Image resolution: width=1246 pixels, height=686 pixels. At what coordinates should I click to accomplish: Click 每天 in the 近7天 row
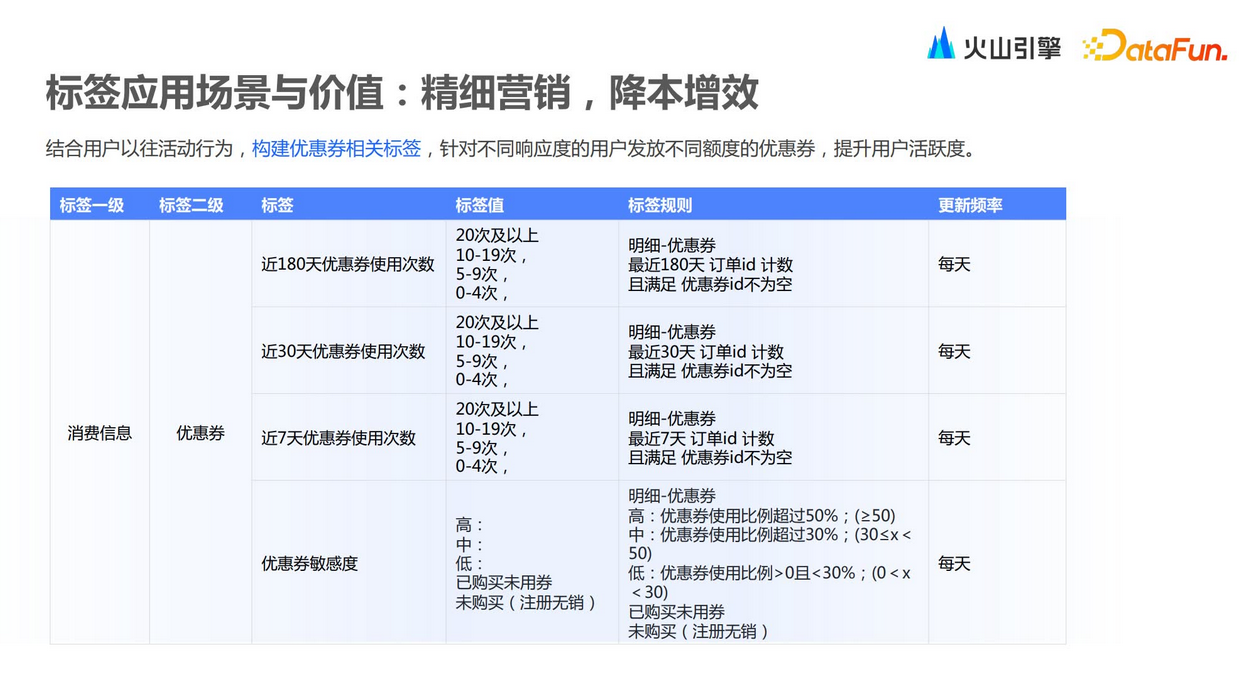pos(954,438)
